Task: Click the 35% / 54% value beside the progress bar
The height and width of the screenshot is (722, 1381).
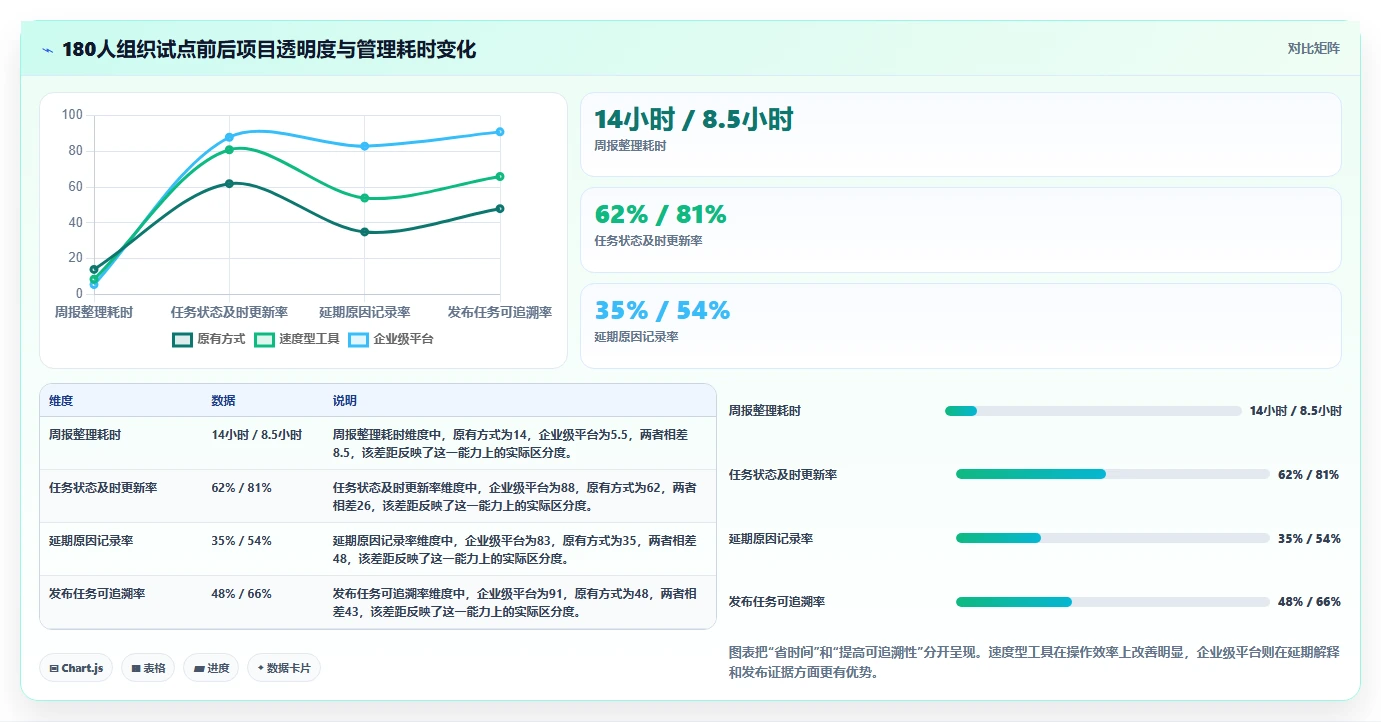Action: click(x=1309, y=539)
